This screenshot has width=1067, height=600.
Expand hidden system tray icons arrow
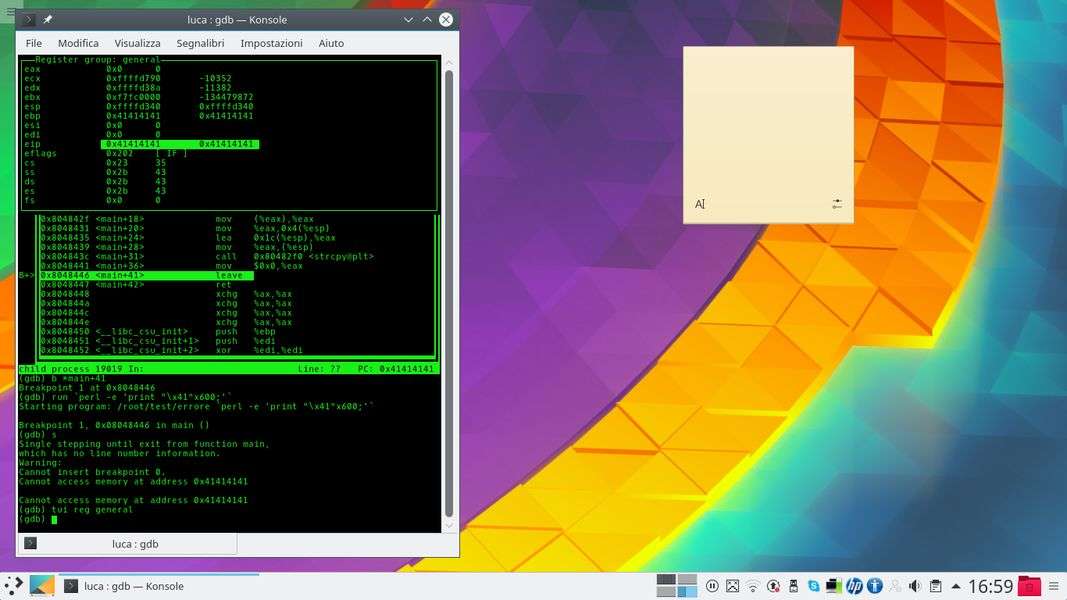[x=956, y=586]
